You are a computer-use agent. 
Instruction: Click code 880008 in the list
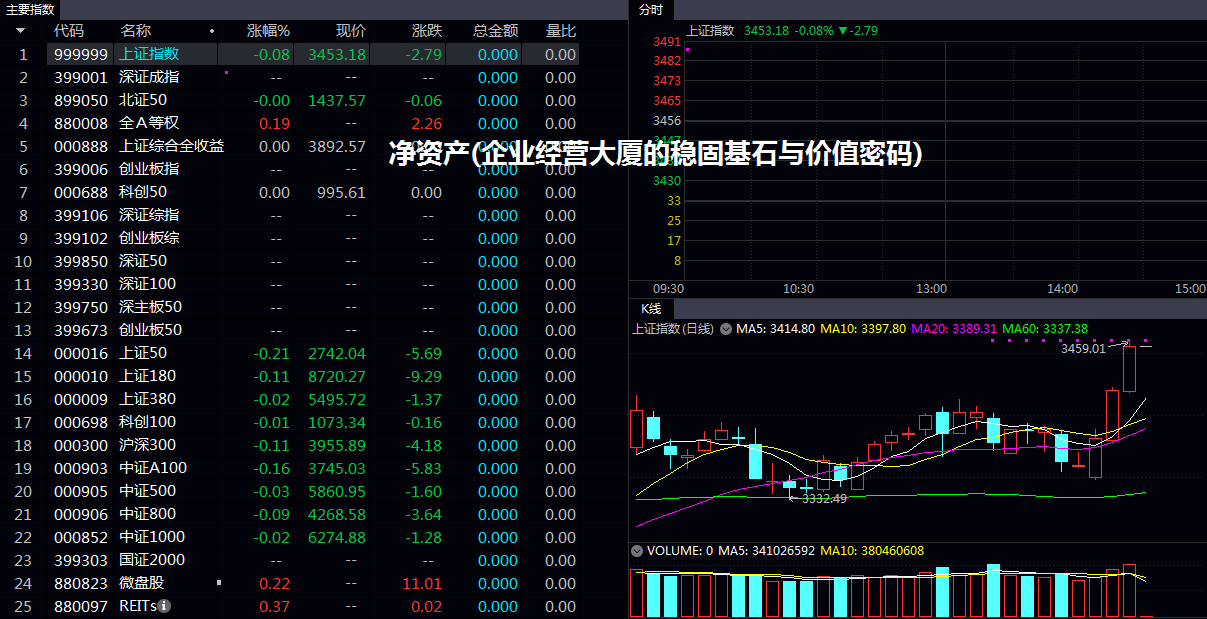click(81, 123)
